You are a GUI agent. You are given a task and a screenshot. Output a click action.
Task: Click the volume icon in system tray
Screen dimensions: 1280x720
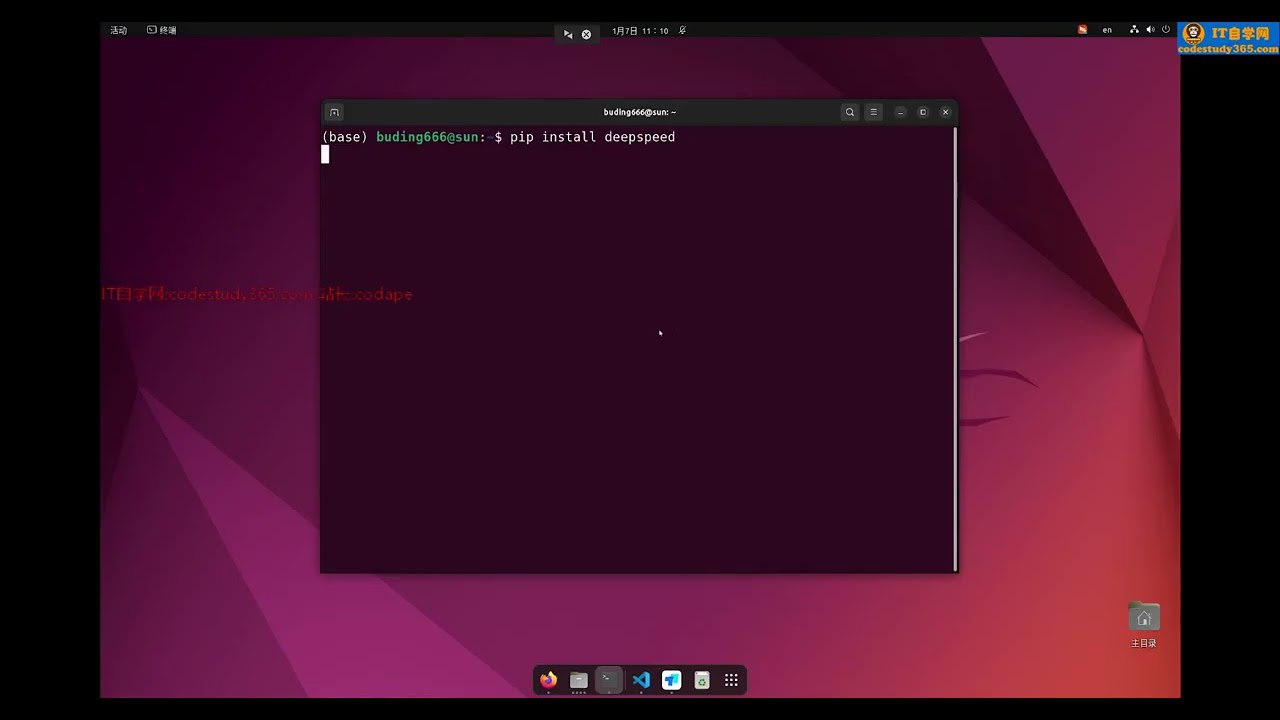(1150, 30)
